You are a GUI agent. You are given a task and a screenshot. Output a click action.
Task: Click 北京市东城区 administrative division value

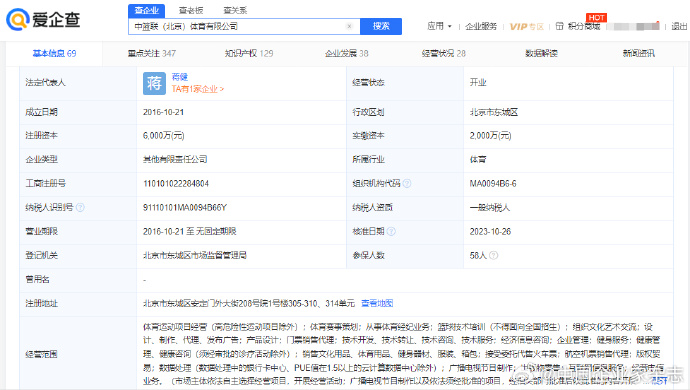pyautogui.click(x=494, y=112)
